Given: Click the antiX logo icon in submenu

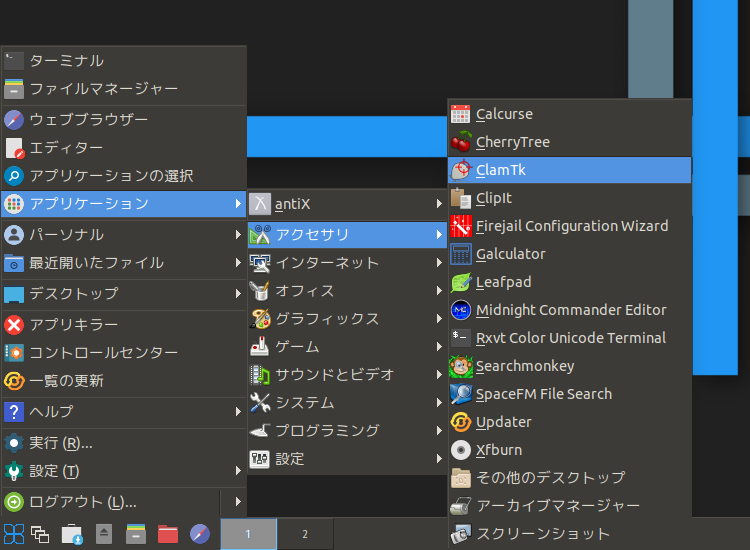Looking at the screenshot, I should tap(260, 204).
